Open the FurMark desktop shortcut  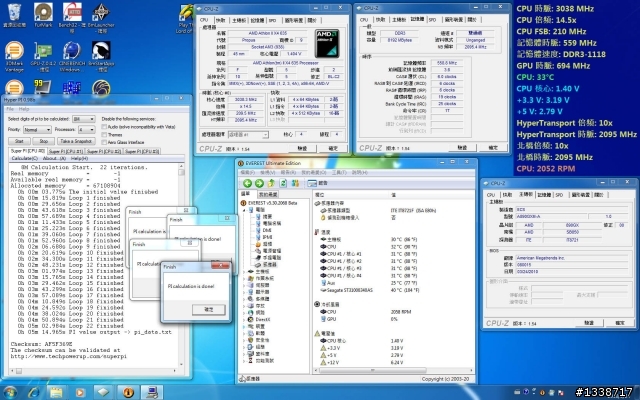click(x=43, y=15)
